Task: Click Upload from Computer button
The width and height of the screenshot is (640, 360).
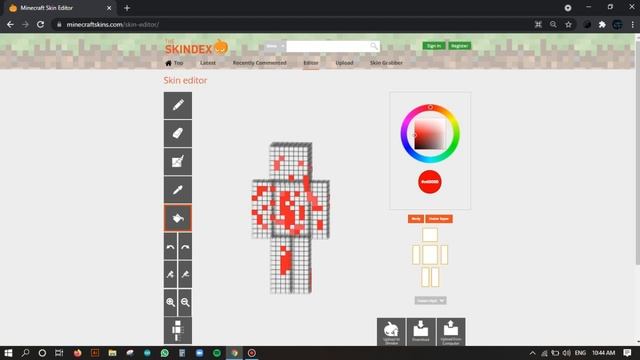Action: pyautogui.click(x=451, y=332)
